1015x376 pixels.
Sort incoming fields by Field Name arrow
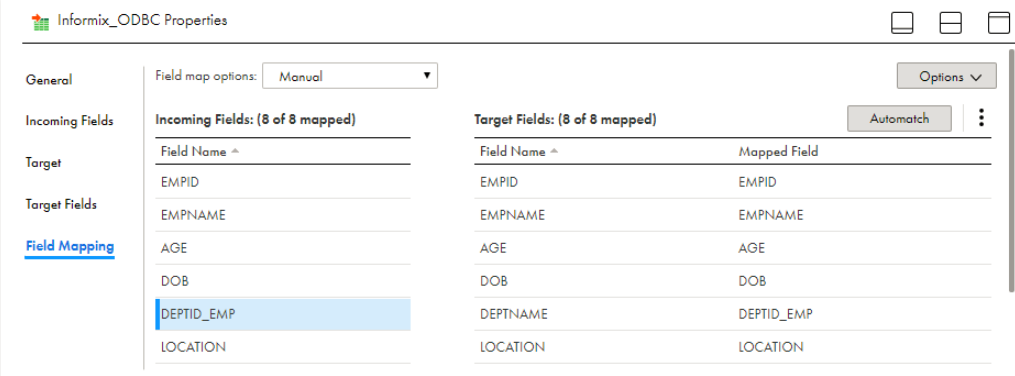point(235,151)
